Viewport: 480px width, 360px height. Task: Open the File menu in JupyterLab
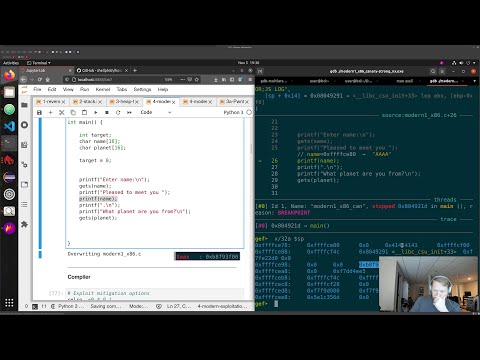click(37, 89)
